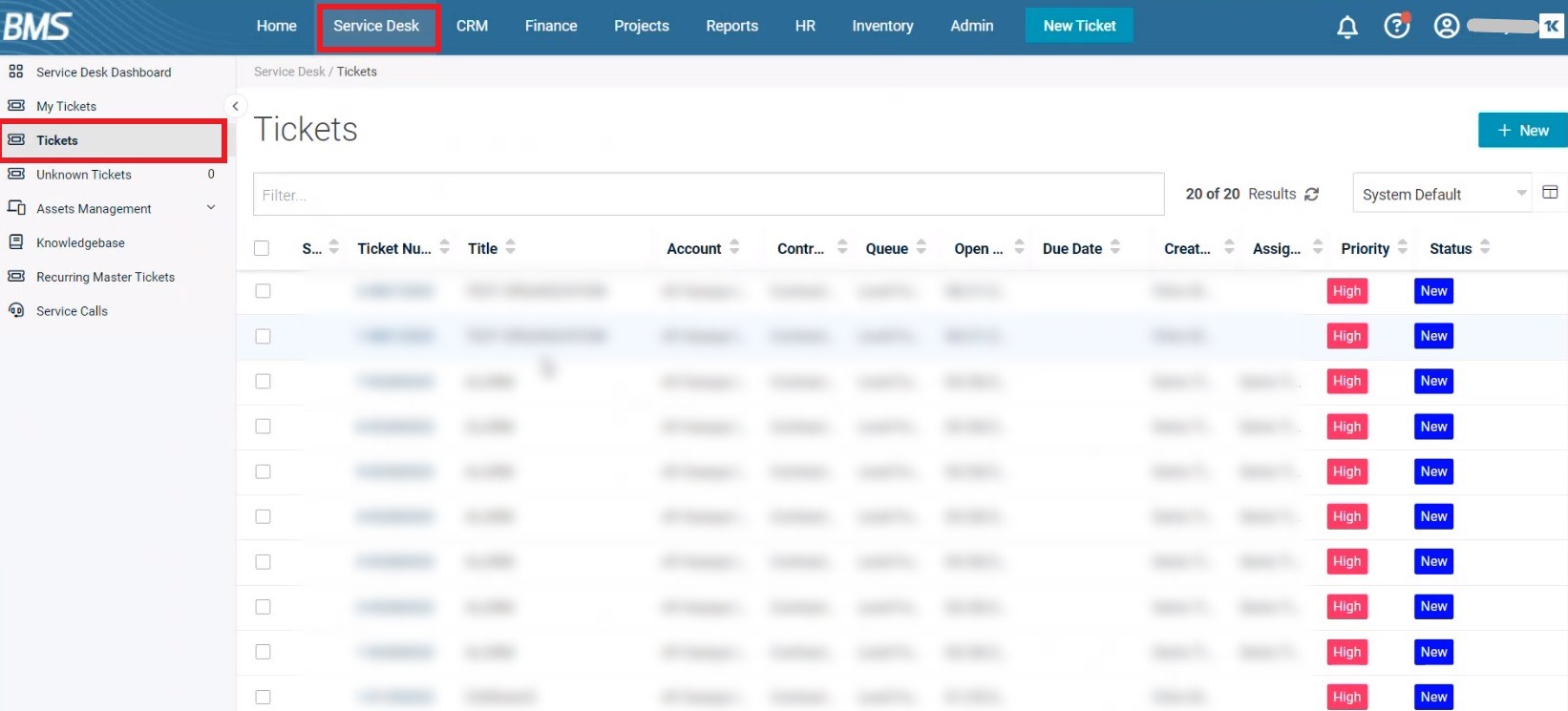
Task: Click the Service Calls headset icon
Action: [16, 310]
